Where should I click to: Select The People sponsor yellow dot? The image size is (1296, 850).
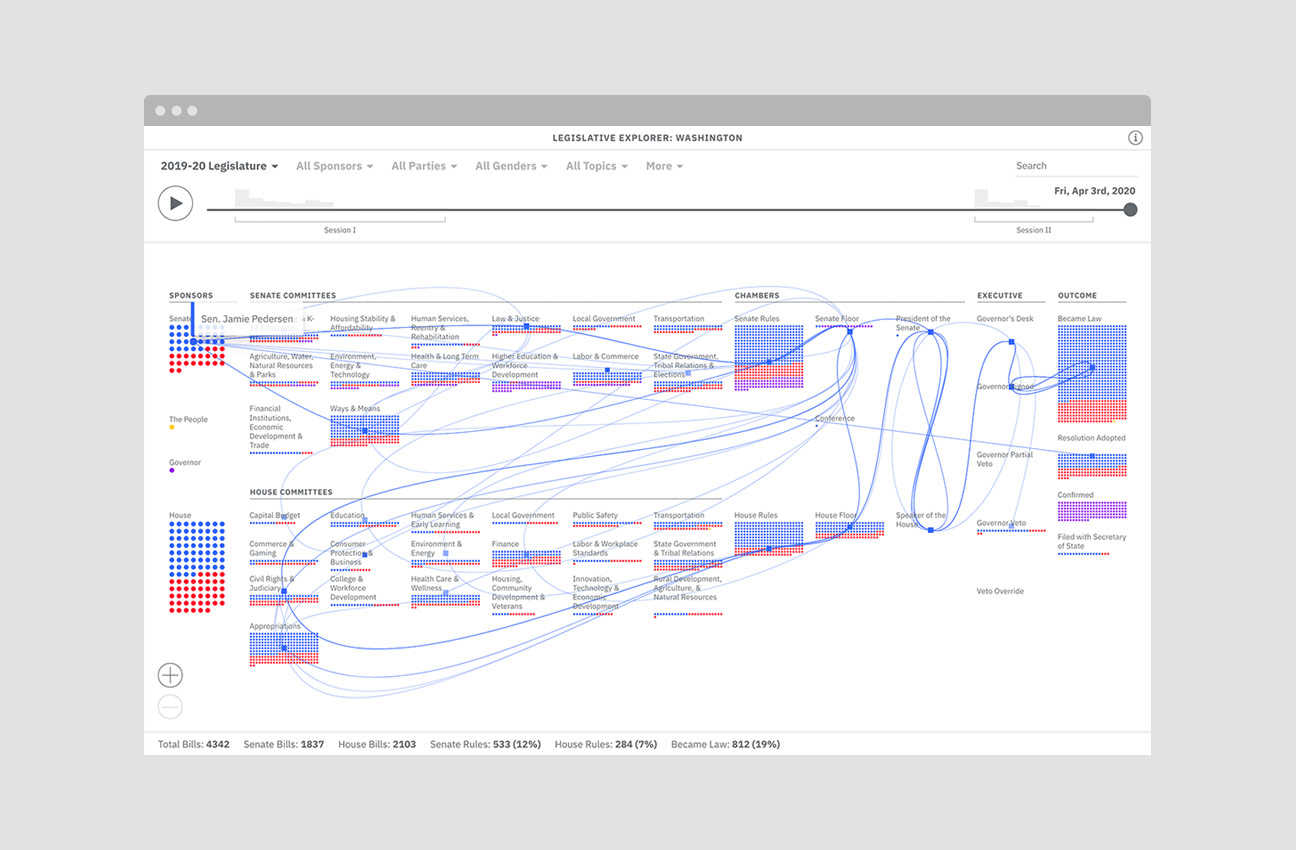point(172,427)
